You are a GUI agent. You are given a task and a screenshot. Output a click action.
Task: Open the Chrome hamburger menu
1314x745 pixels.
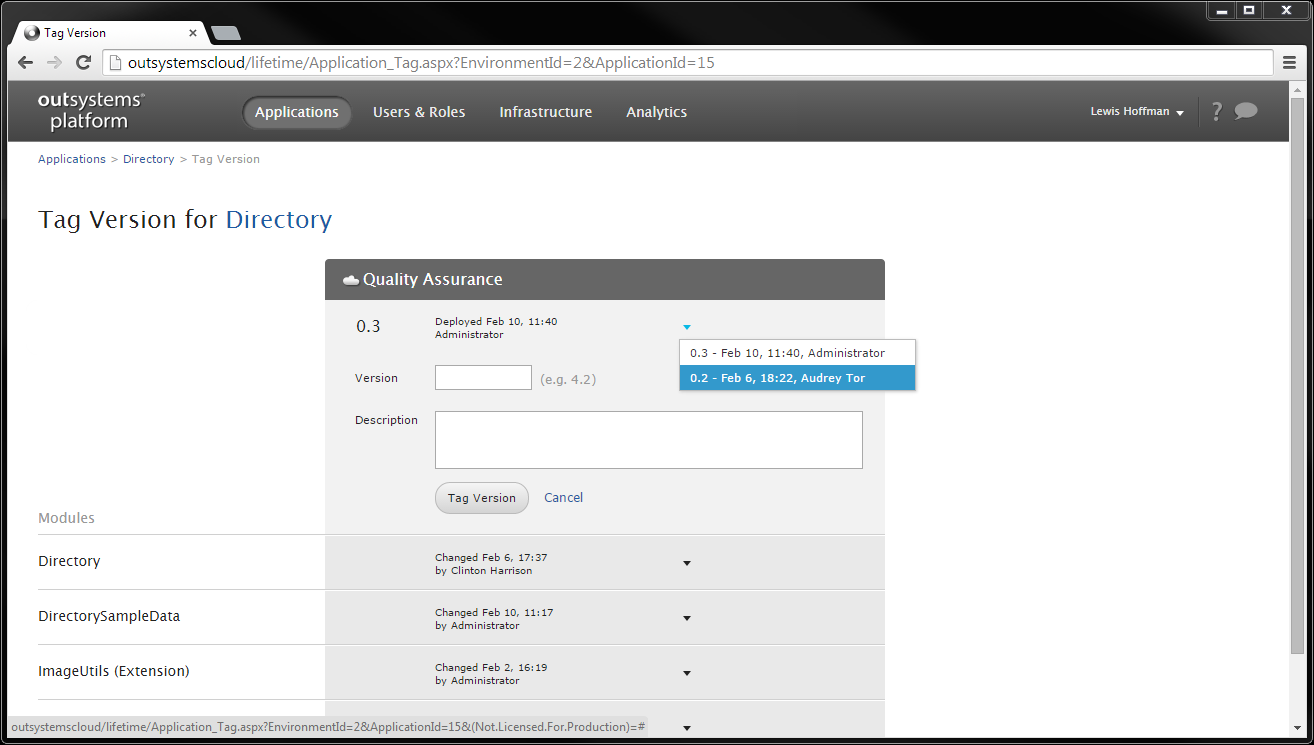(1290, 63)
